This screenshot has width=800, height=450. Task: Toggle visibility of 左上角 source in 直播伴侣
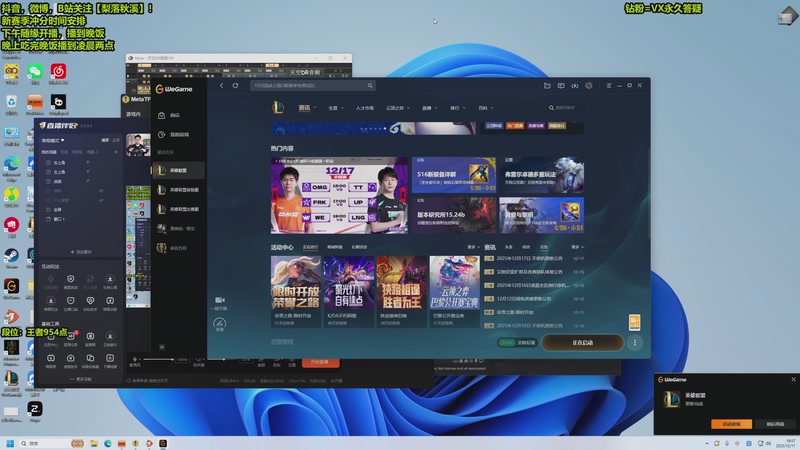pyautogui.click(x=88, y=172)
